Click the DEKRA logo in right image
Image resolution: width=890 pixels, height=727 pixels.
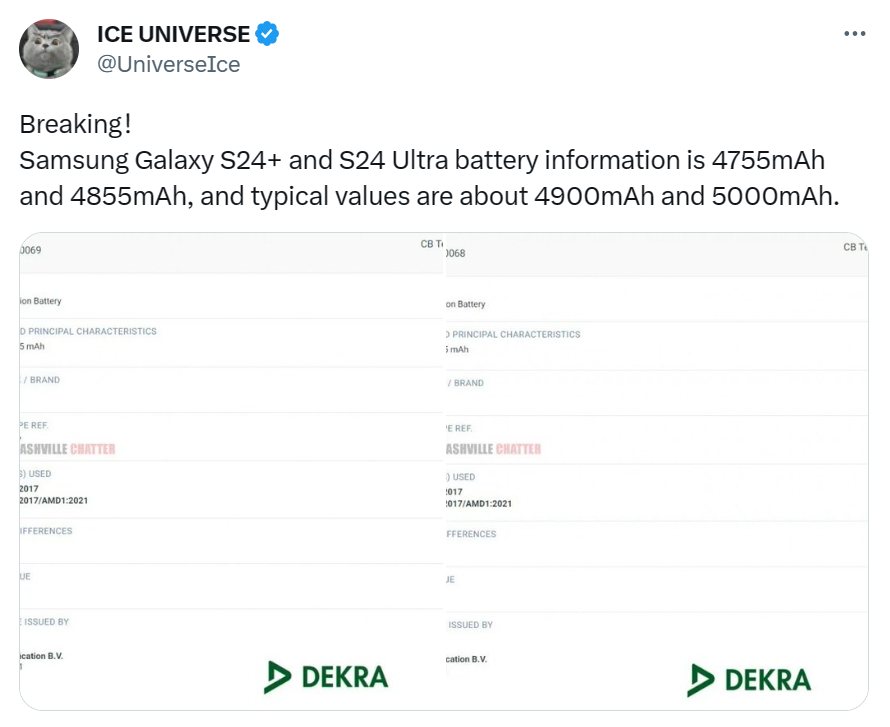tap(749, 679)
